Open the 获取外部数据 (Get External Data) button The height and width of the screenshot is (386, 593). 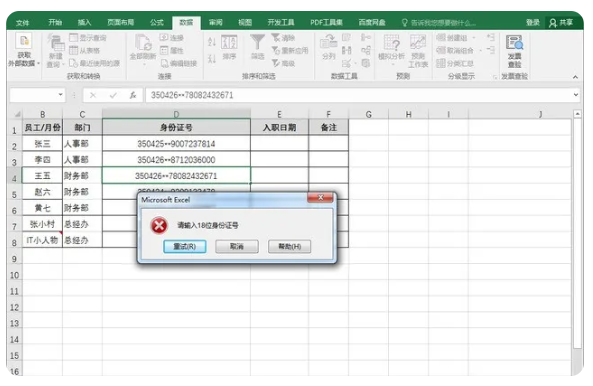tap(23, 50)
